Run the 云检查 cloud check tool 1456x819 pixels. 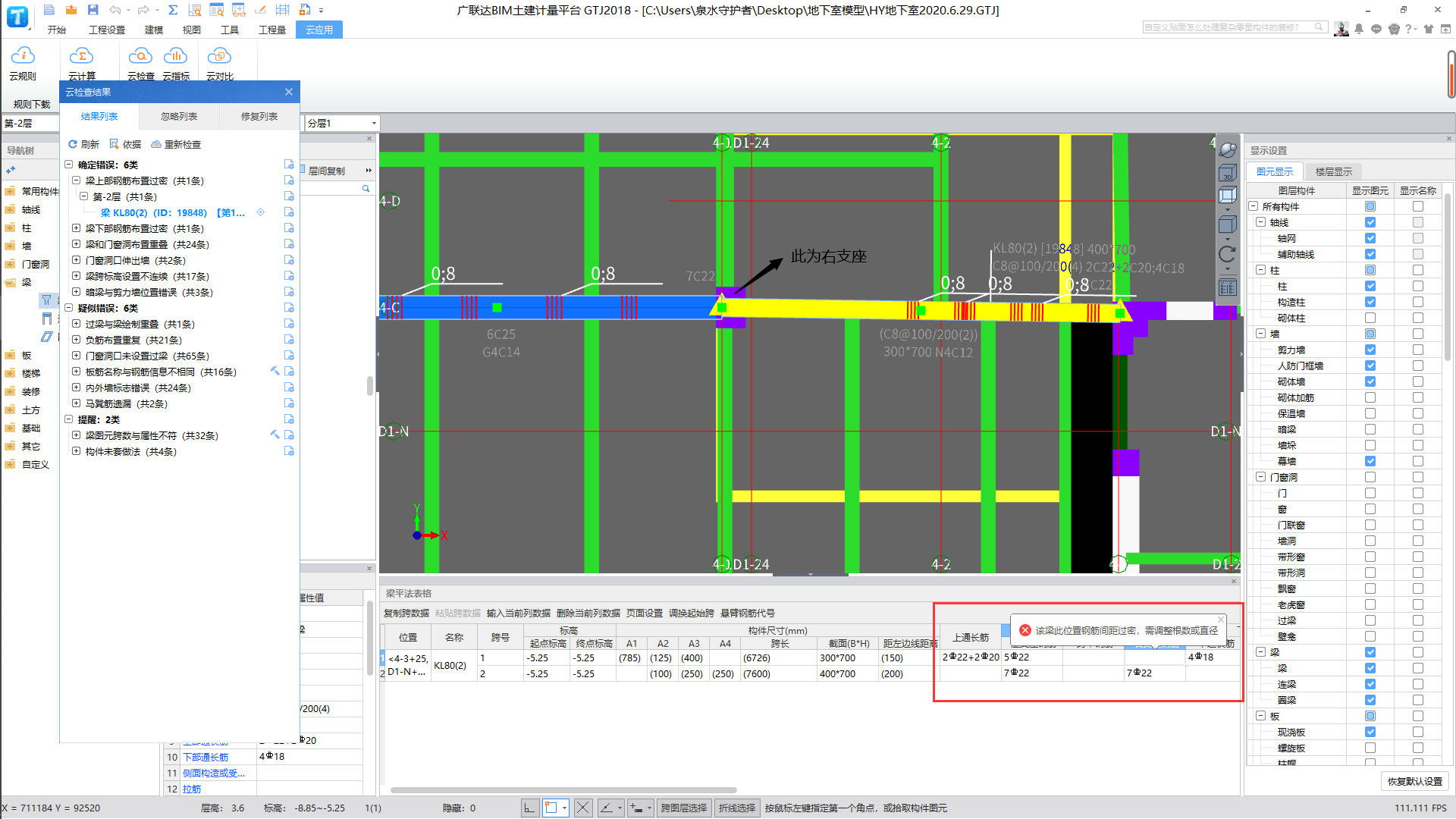140,64
